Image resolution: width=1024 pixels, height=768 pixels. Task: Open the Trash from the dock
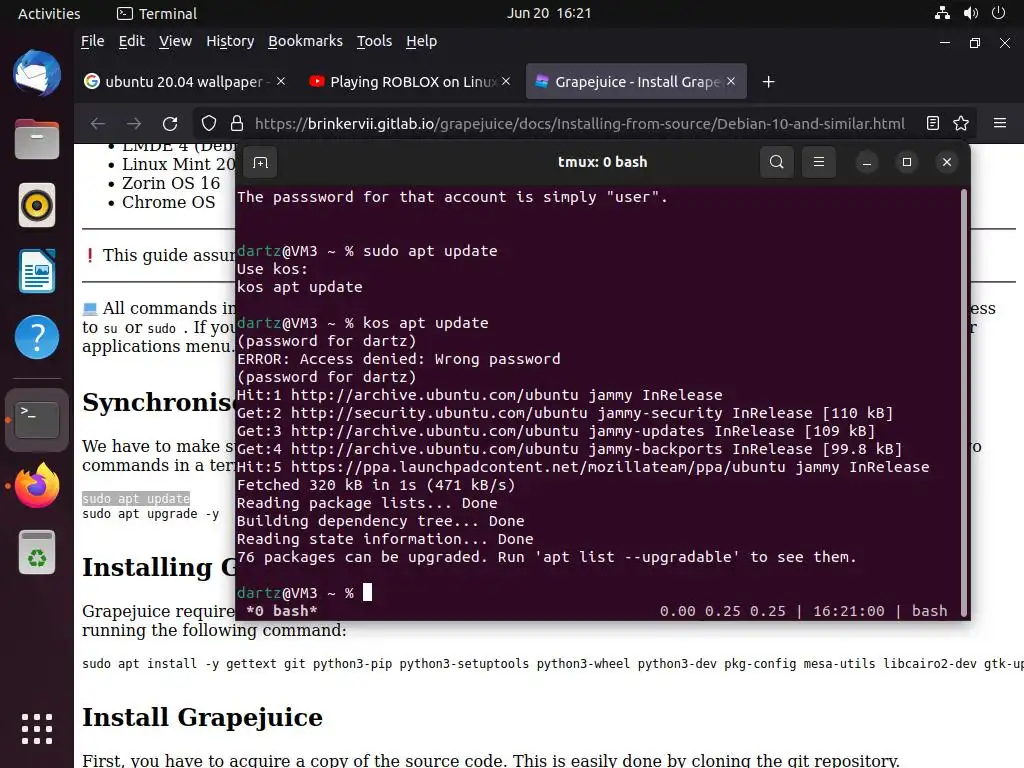[x=37, y=552]
